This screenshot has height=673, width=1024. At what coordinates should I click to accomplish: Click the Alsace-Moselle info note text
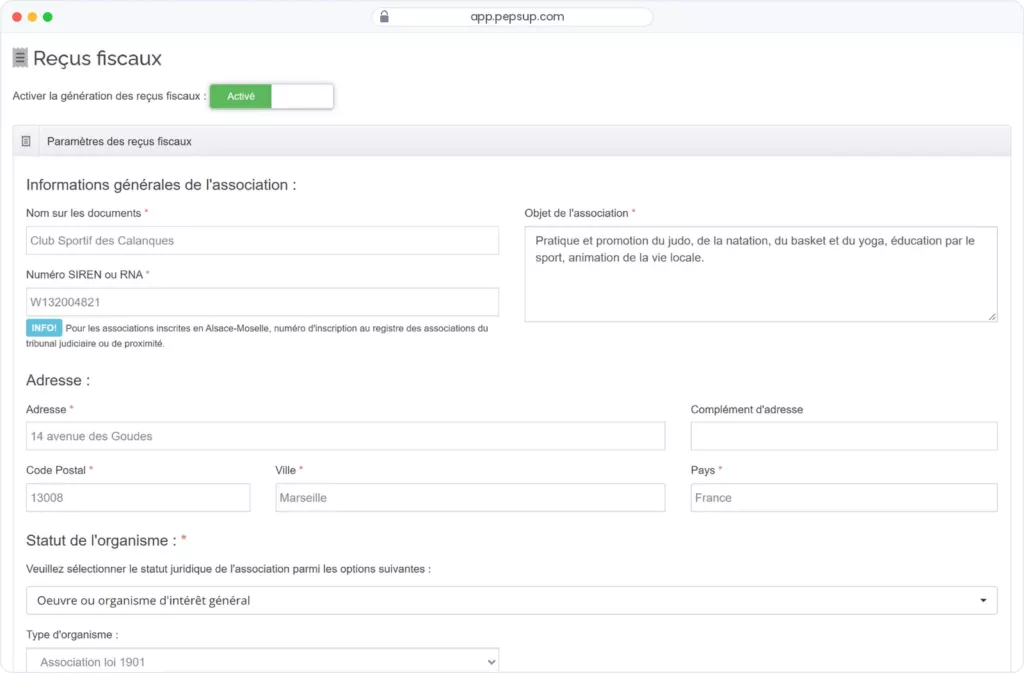click(x=257, y=336)
